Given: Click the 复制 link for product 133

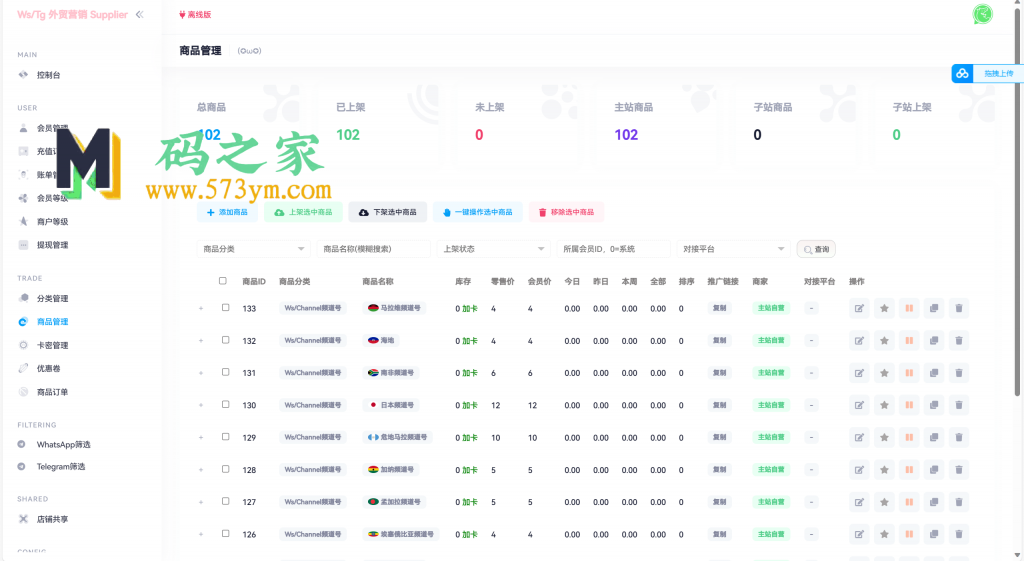Looking at the screenshot, I should tap(720, 308).
